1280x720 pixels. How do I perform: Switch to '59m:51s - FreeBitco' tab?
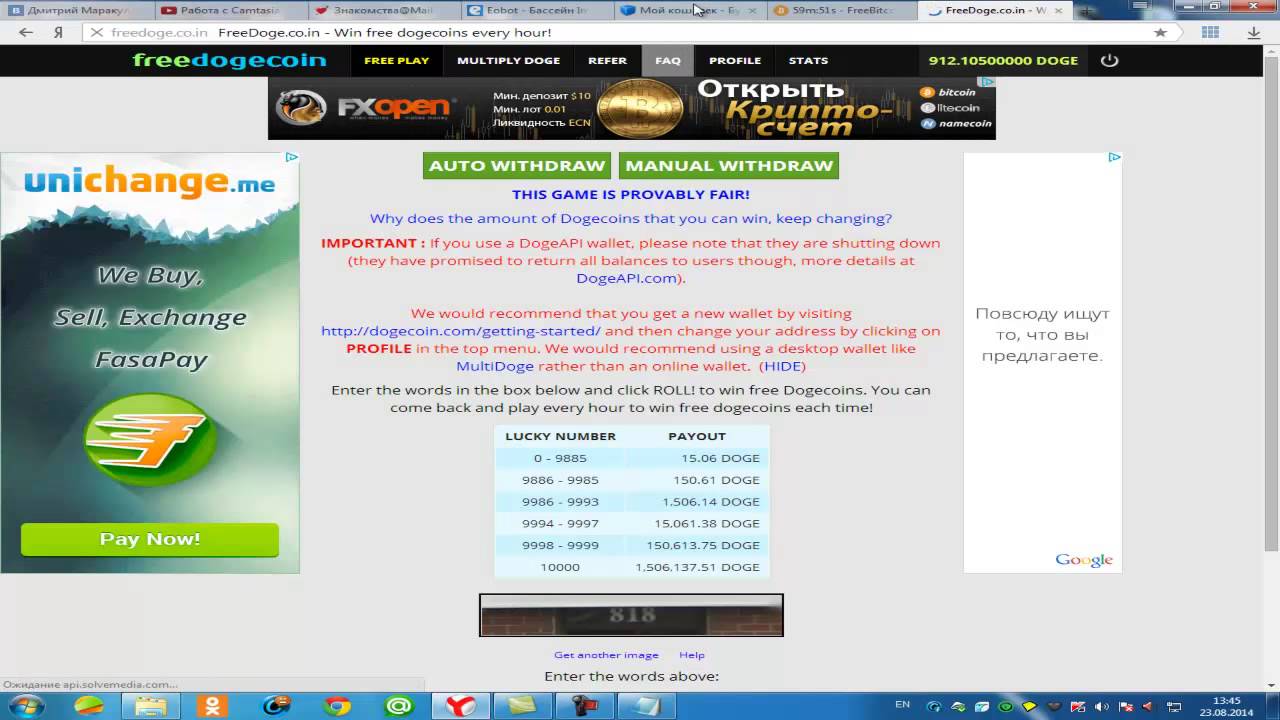(x=843, y=10)
